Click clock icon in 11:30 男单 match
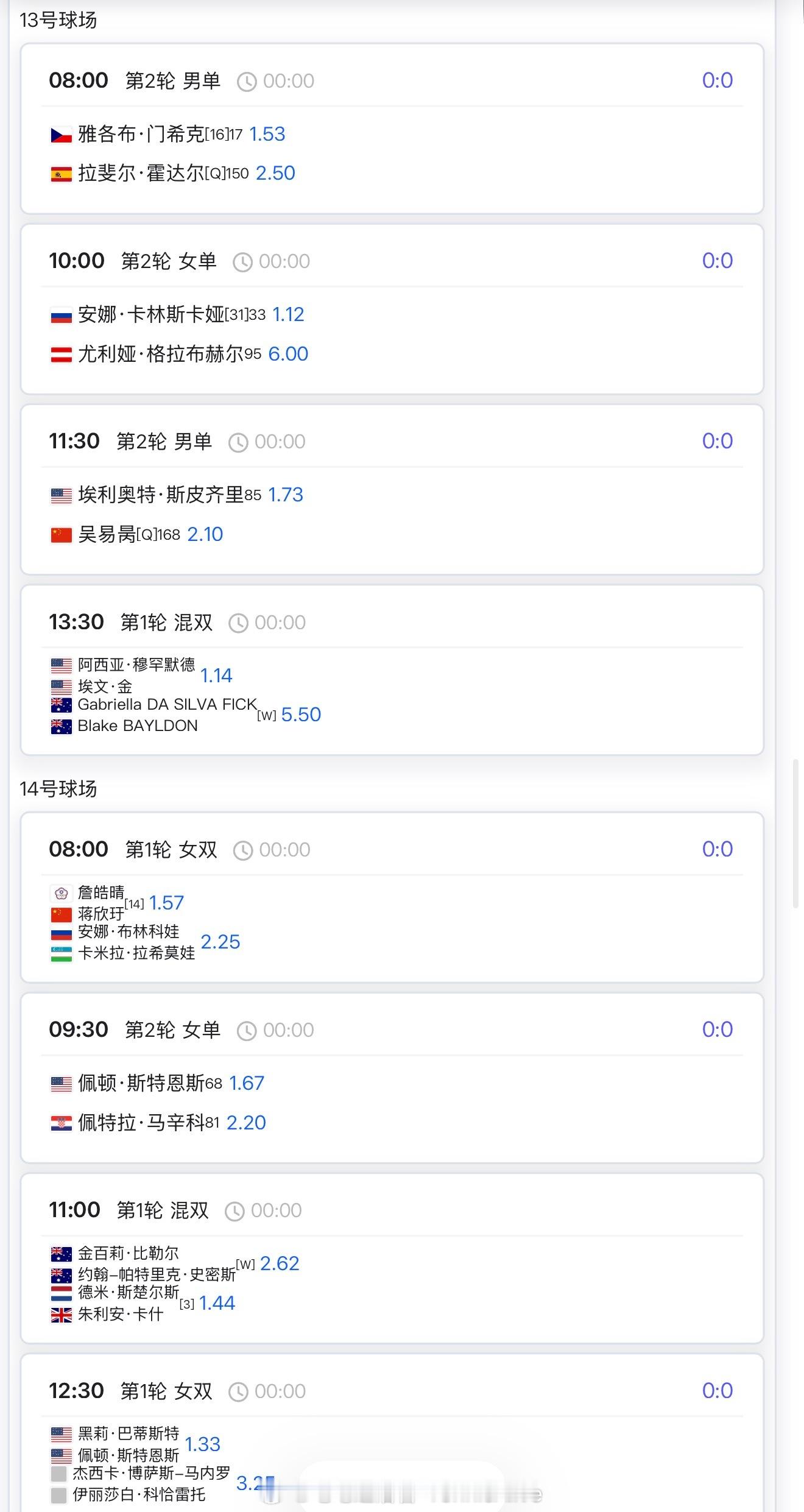This screenshot has width=804, height=1512. tap(238, 442)
